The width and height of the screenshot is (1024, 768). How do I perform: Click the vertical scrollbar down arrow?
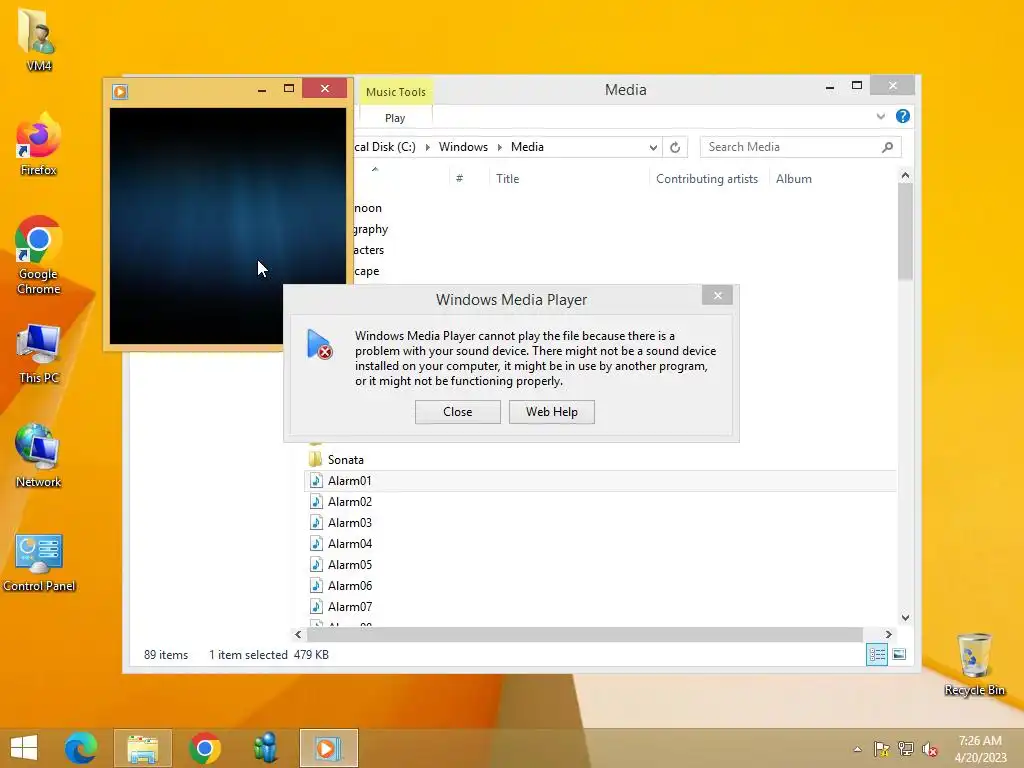click(x=905, y=617)
